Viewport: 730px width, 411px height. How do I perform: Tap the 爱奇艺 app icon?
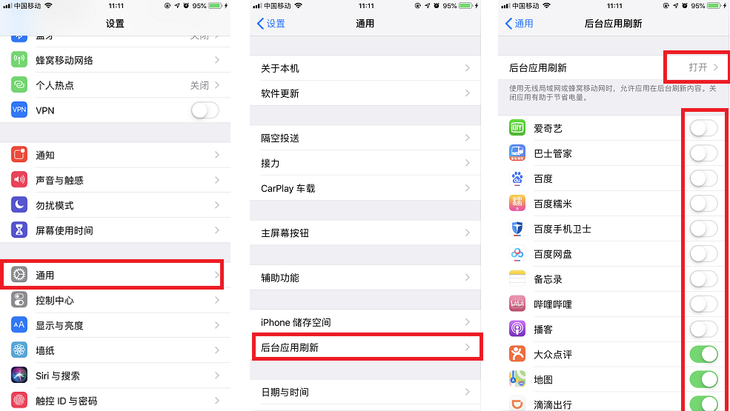(x=517, y=128)
